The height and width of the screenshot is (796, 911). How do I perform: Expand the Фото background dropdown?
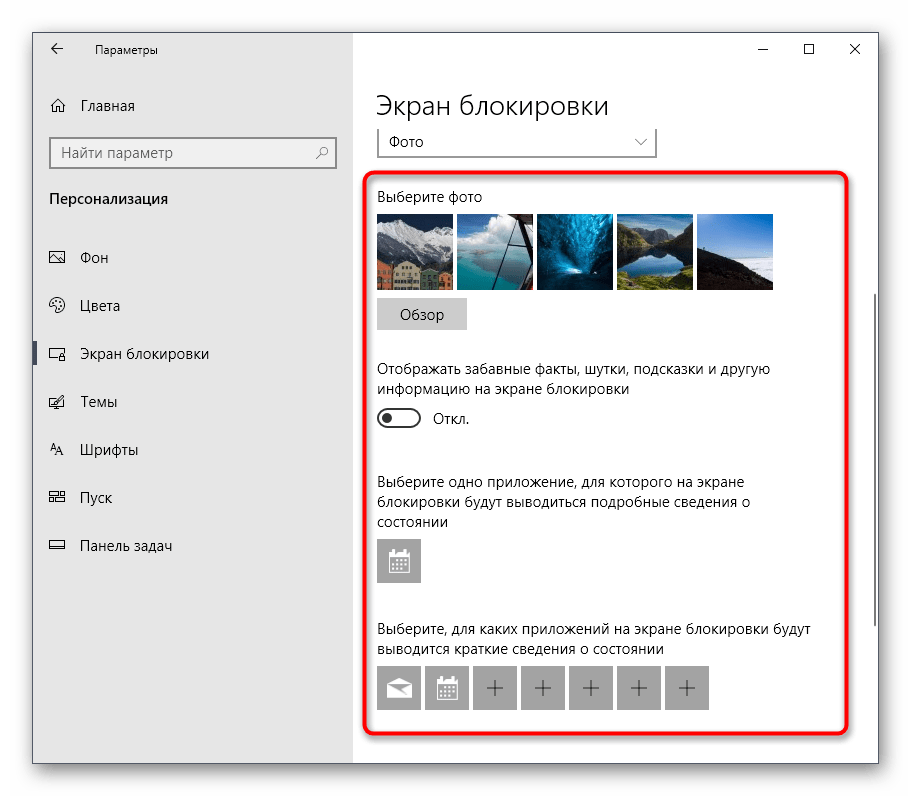[x=517, y=143]
